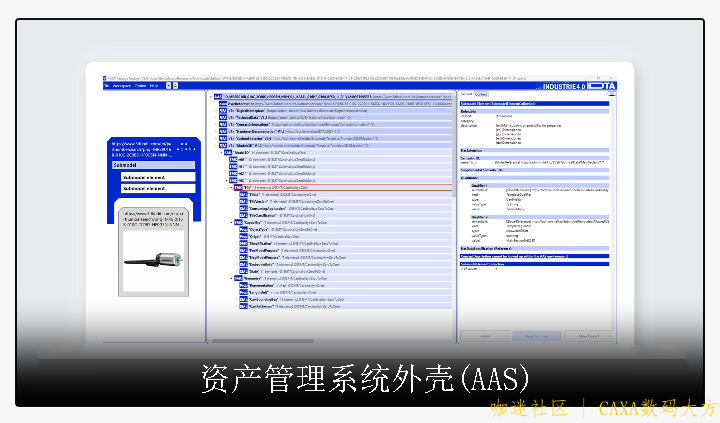Click the Show Content button
Image resolution: width=720 pixels, height=423 pixels.
pyautogui.click(x=589, y=336)
